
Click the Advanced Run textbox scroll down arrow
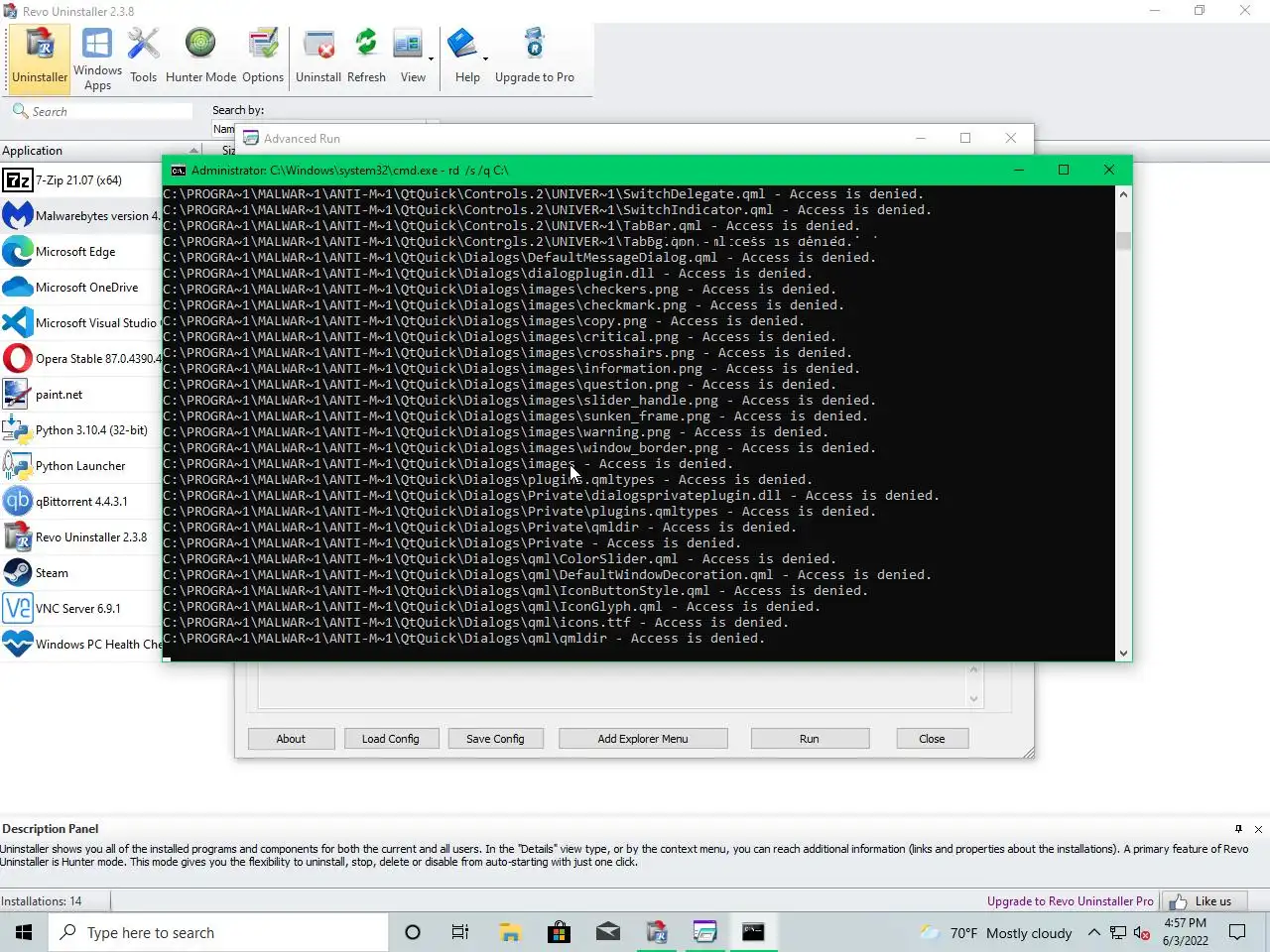[974, 699]
